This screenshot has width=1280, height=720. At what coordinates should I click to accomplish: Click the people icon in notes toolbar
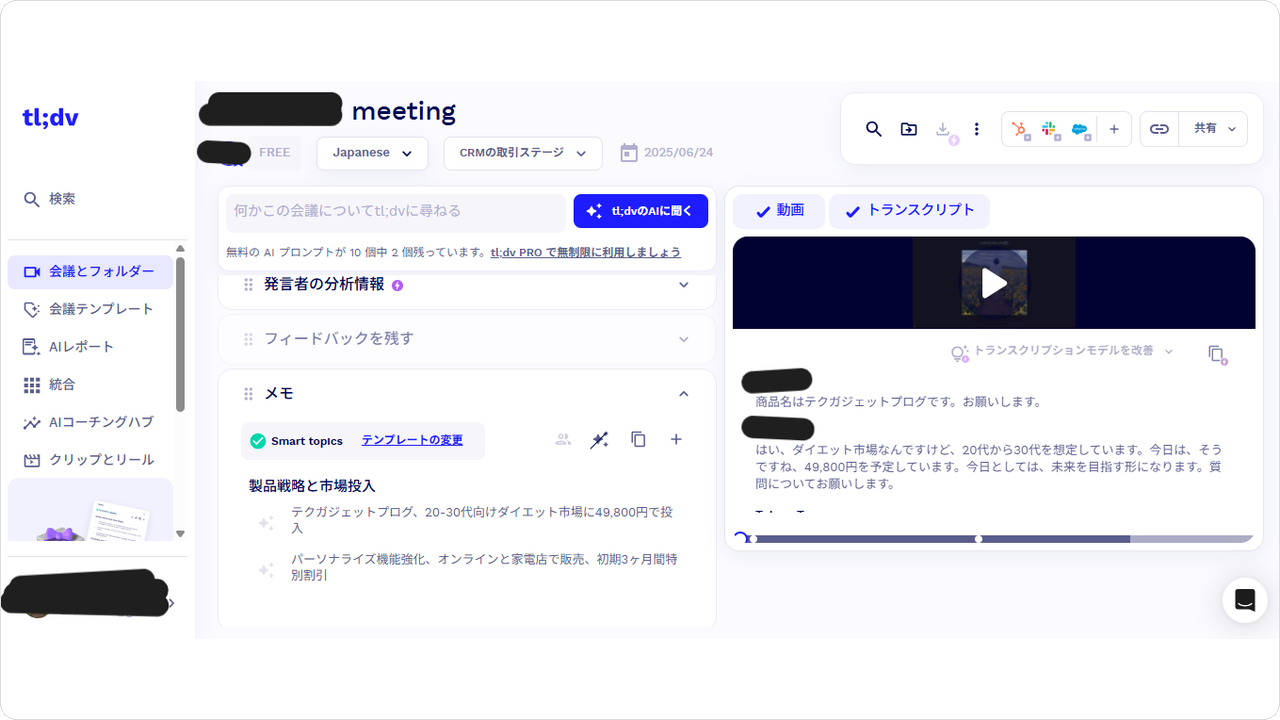tap(563, 439)
